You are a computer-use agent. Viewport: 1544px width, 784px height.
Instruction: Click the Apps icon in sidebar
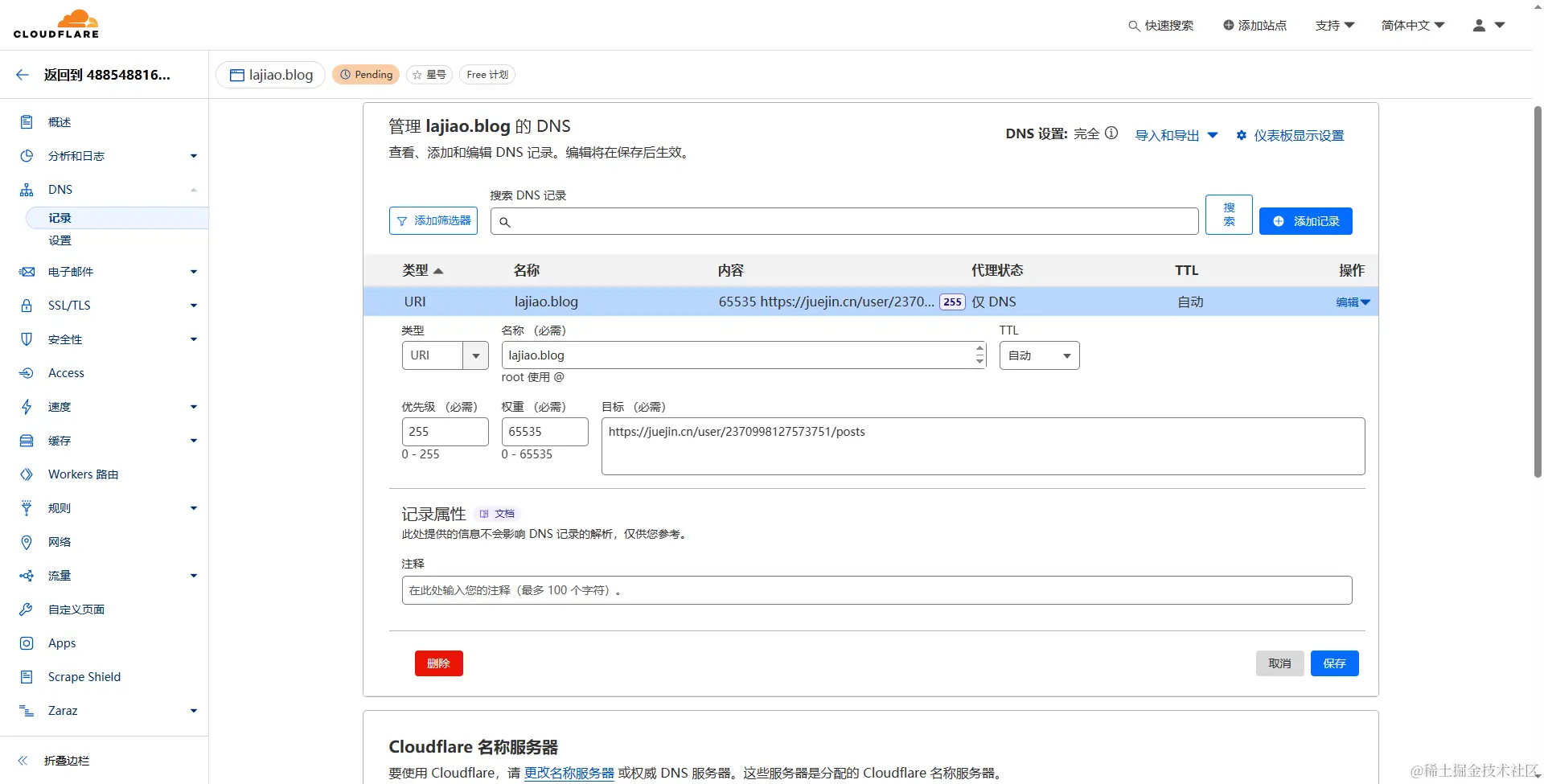tap(27, 643)
